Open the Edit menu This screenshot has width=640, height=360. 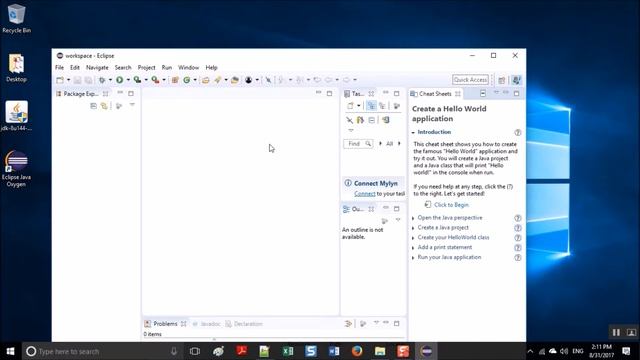click(x=75, y=67)
